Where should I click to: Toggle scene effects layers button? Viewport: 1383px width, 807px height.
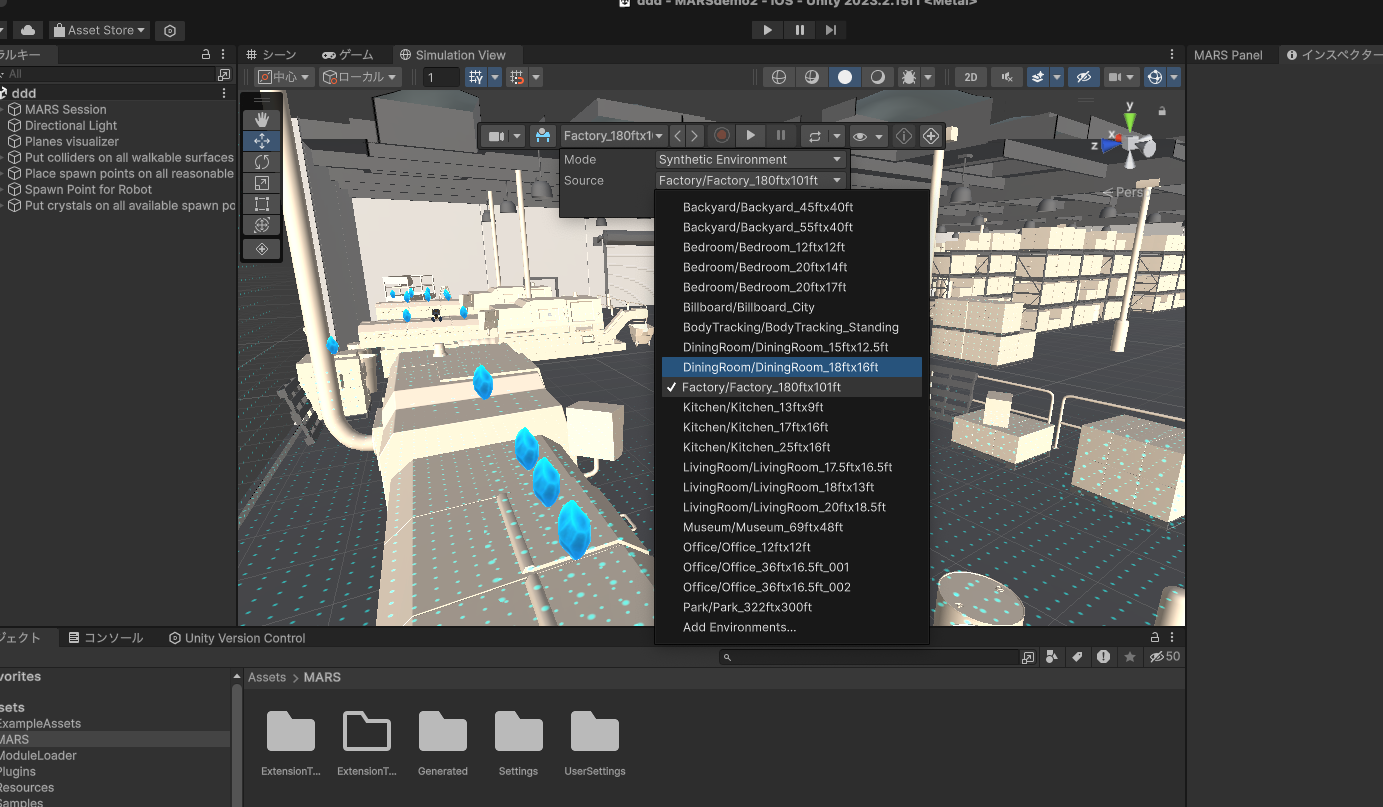(1039, 77)
